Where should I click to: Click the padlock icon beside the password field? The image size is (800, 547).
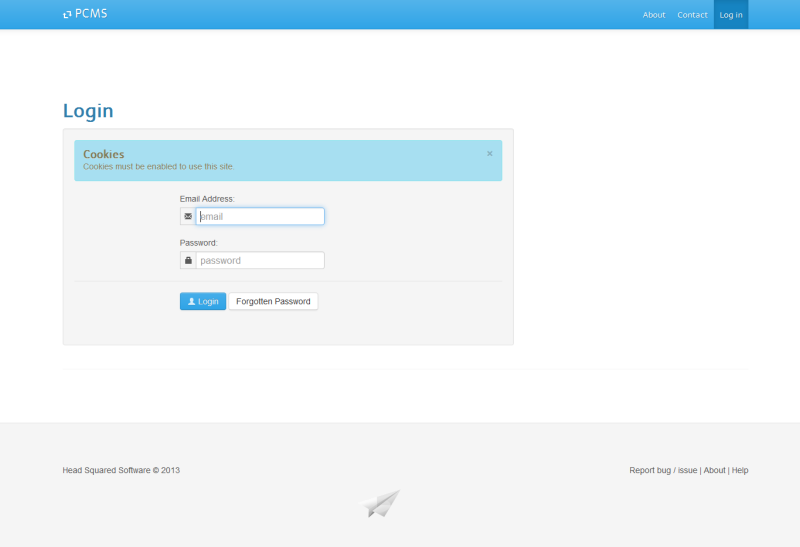(188, 261)
